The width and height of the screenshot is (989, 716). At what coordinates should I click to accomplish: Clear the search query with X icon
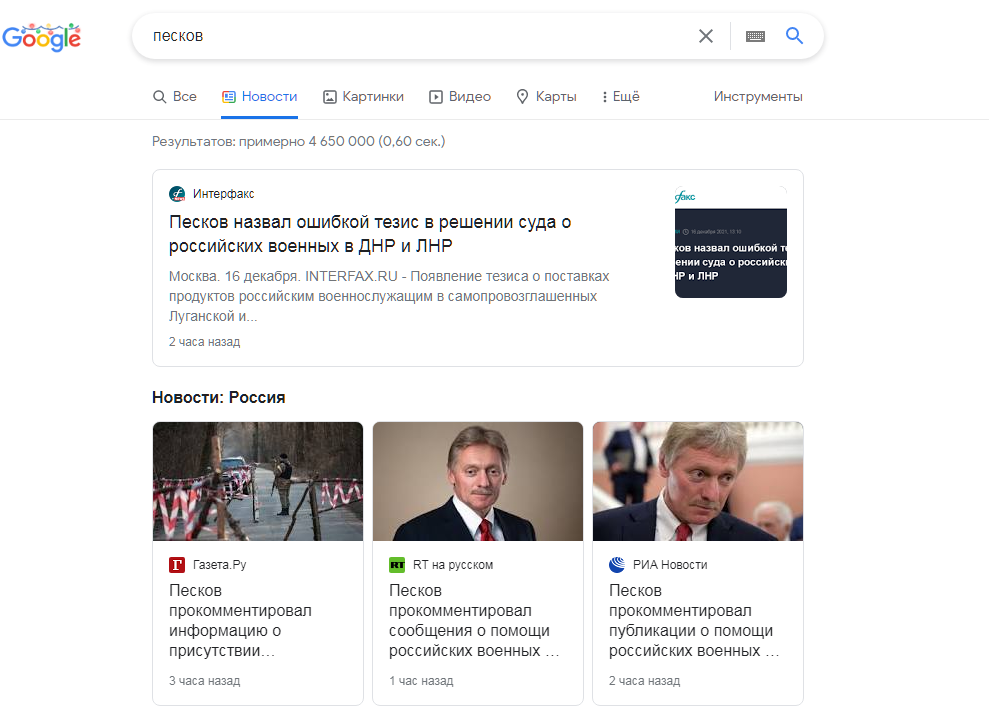(x=706, y=36)
